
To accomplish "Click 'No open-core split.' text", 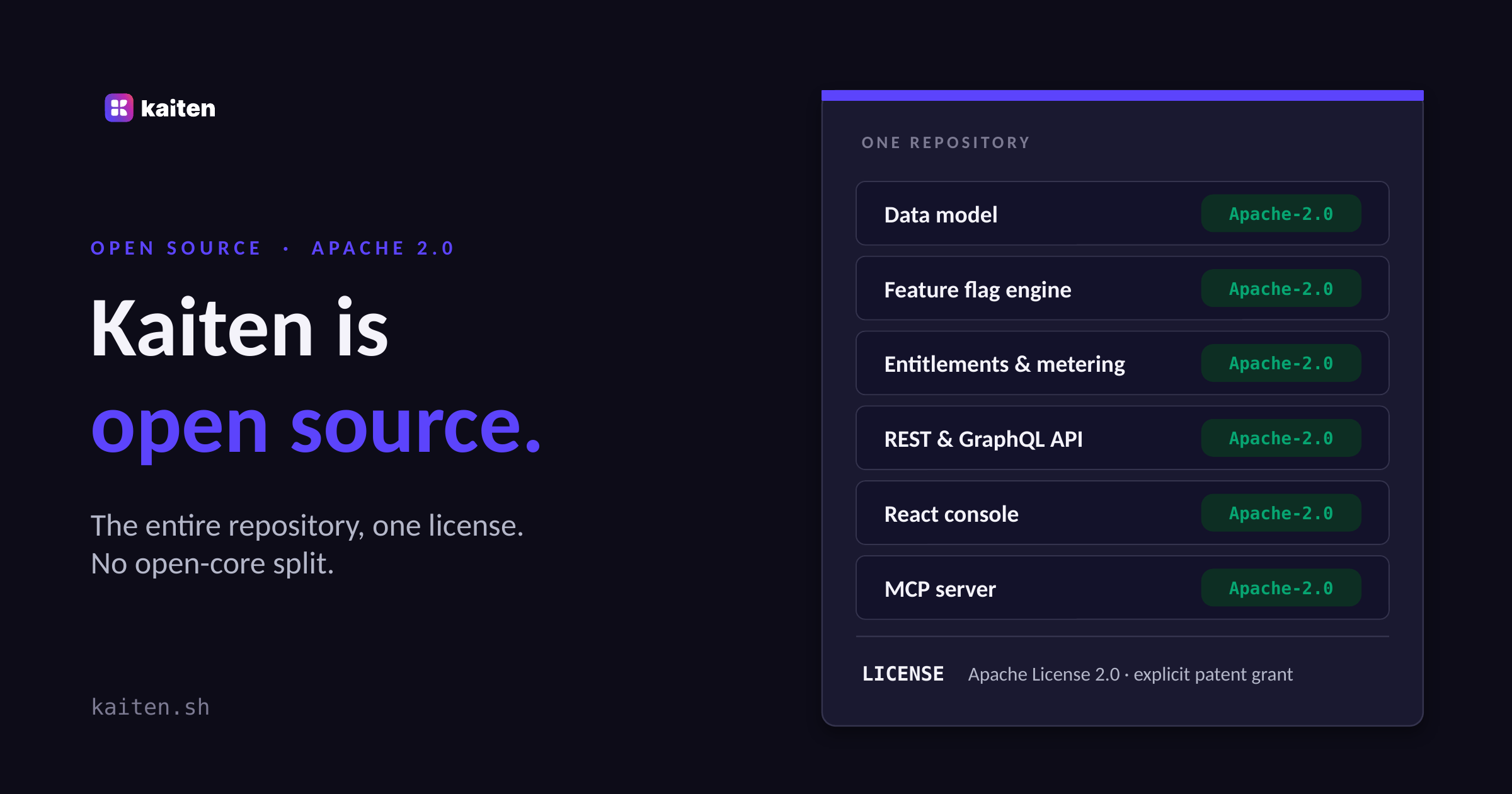I will tap(212, 563).
